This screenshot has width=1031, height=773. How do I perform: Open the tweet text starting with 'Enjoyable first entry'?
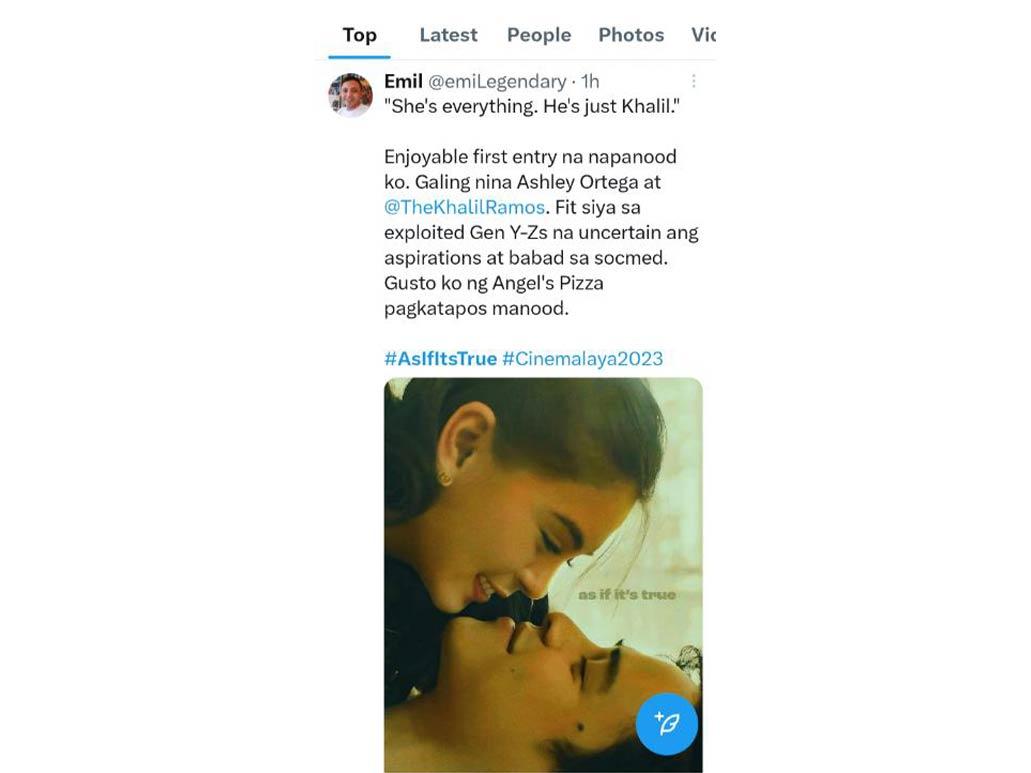pos(541,232)
